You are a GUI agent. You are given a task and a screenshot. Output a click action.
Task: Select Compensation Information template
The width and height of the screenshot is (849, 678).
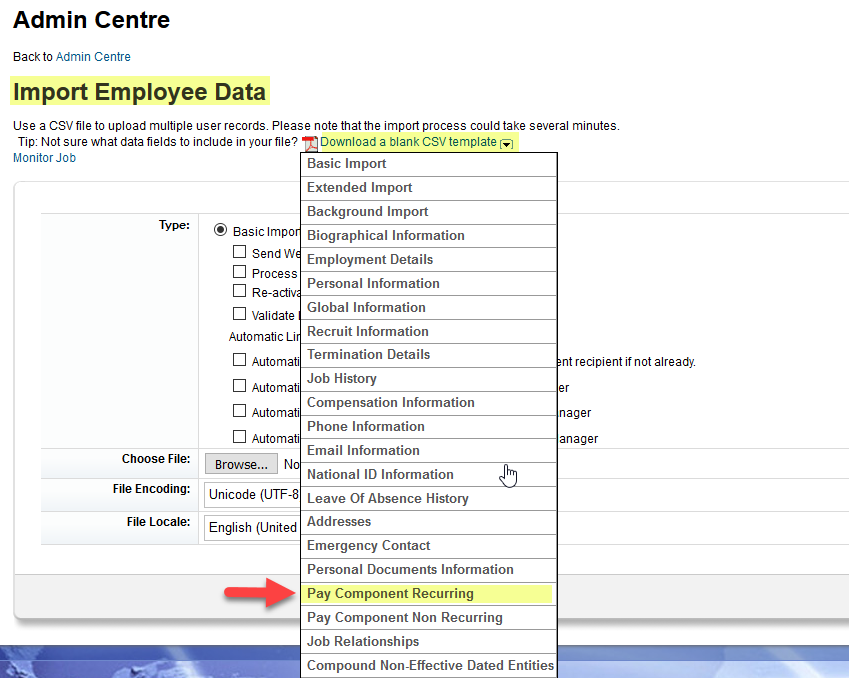[429, 403]
